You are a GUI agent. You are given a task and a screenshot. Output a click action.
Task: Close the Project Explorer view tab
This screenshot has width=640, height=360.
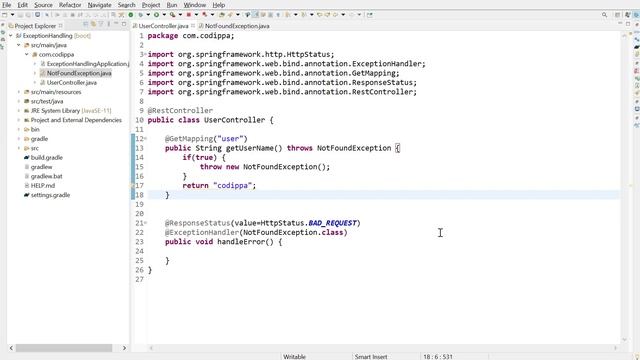coord(61,26)
